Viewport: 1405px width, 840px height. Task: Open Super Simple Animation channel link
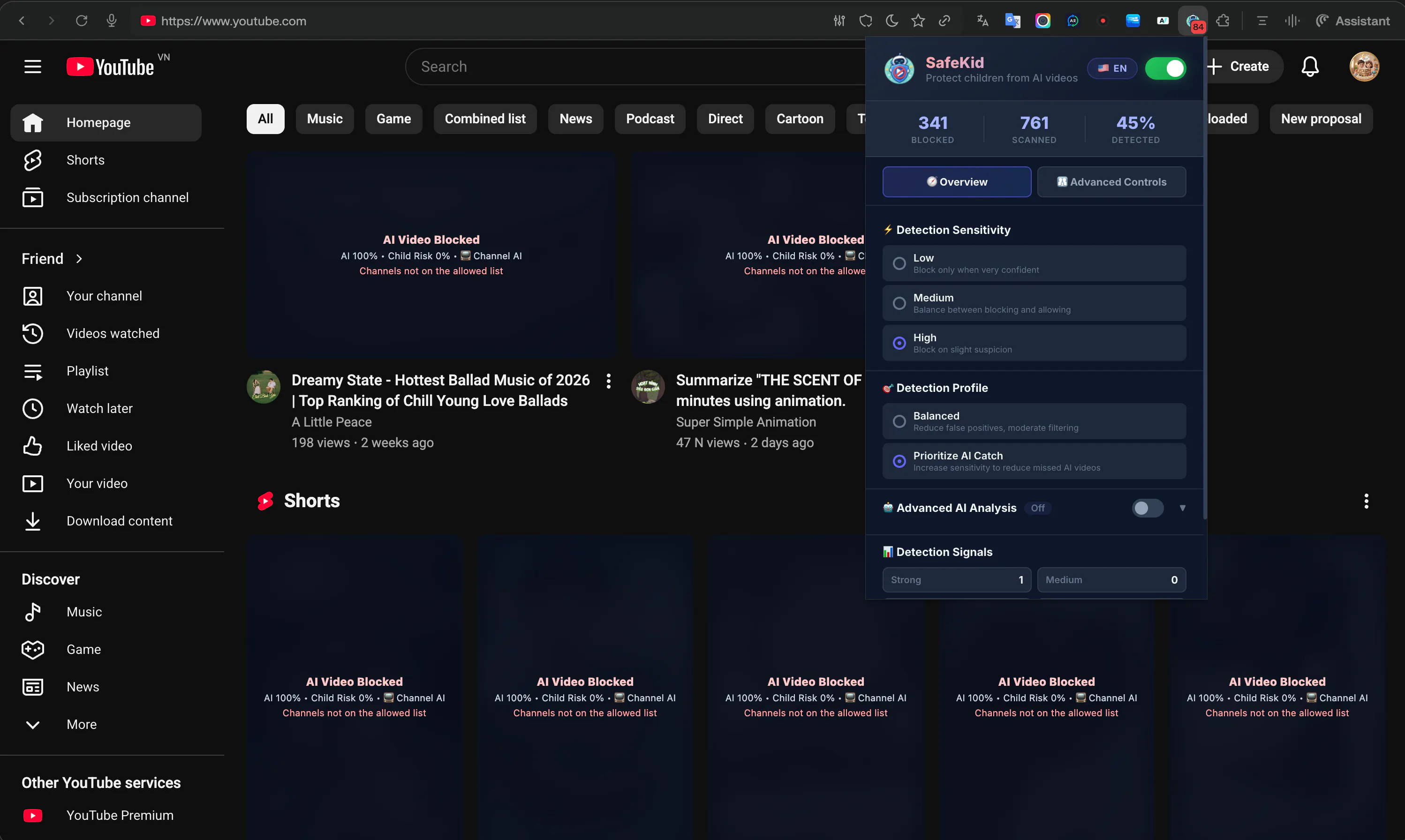(746, 422)
